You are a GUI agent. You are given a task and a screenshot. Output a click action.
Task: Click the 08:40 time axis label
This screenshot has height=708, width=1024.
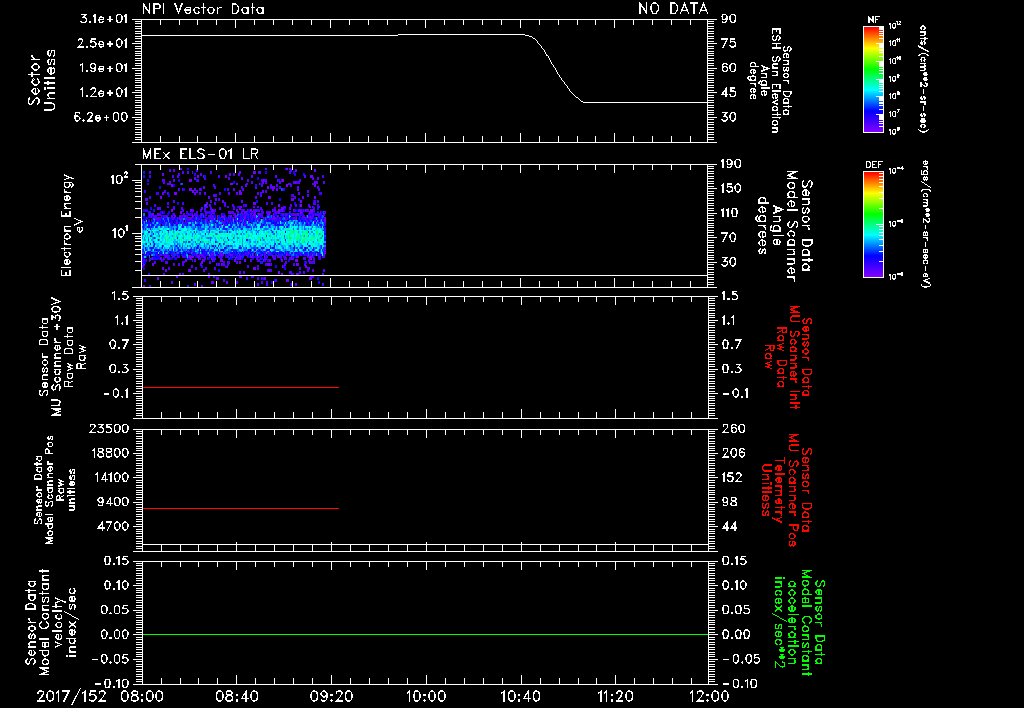(x=236, y=696)
